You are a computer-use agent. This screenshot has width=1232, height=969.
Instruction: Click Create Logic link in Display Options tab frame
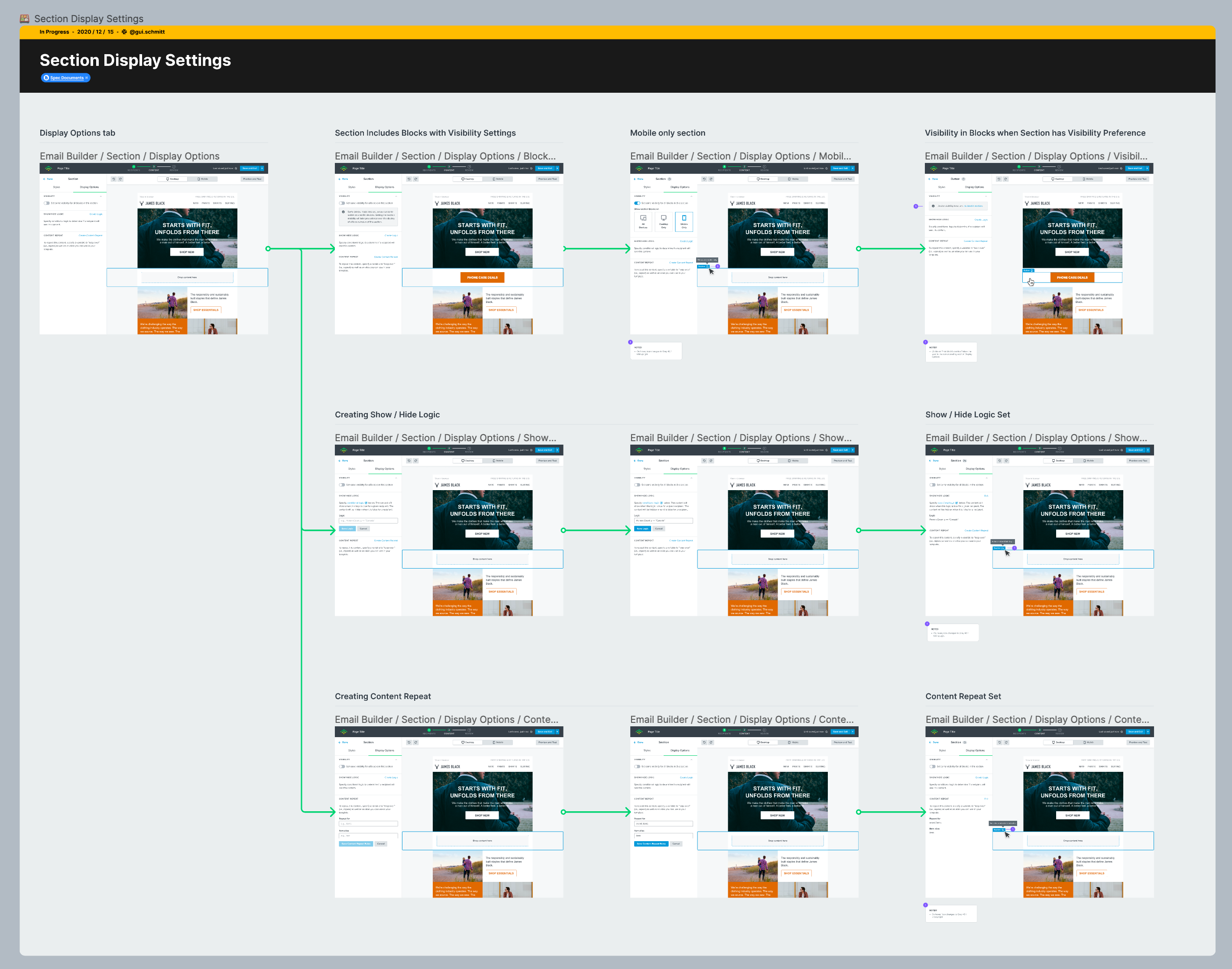coord(96,215)
